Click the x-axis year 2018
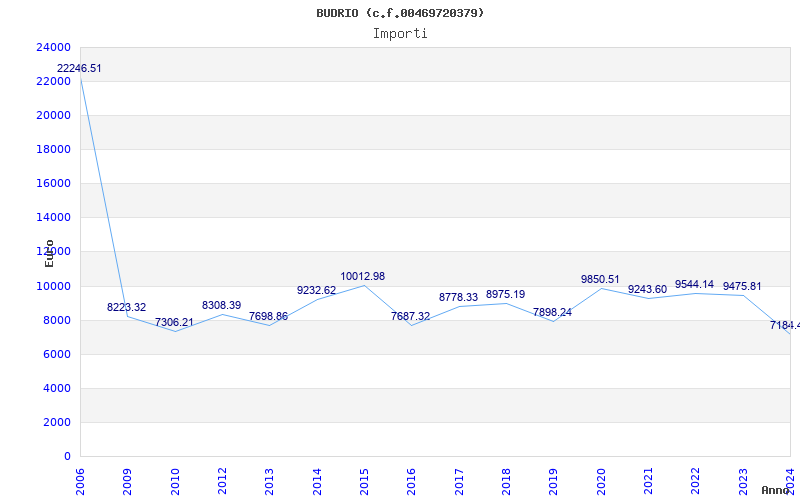800x500 pixels. click(x=506, y=482)
